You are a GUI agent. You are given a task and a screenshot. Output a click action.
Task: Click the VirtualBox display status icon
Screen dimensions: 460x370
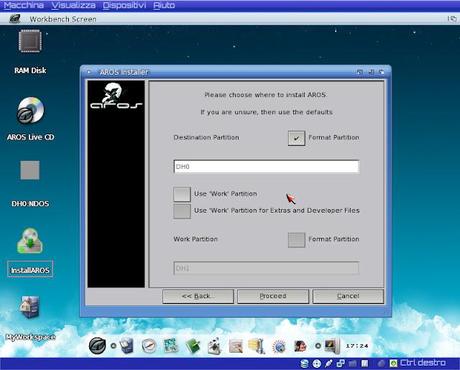(365, 363)
